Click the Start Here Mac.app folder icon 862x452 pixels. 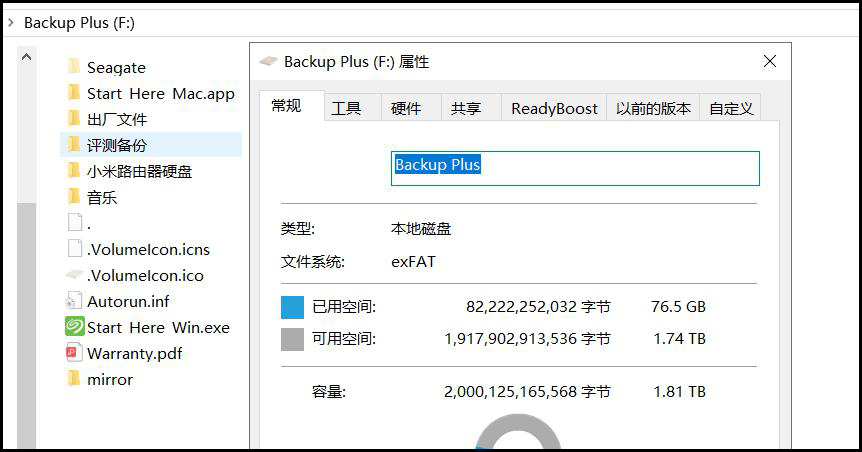(74, 93)
